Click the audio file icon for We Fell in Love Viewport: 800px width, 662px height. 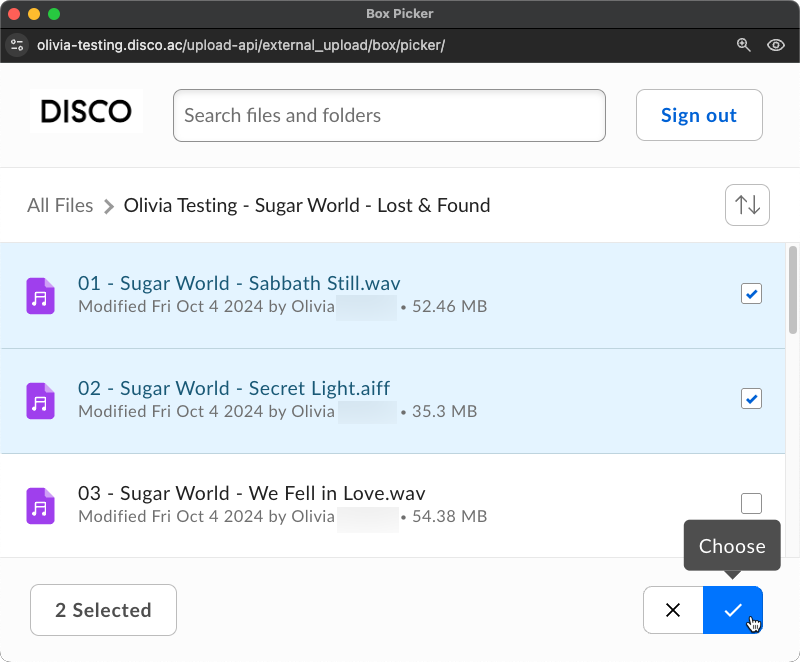40,505
